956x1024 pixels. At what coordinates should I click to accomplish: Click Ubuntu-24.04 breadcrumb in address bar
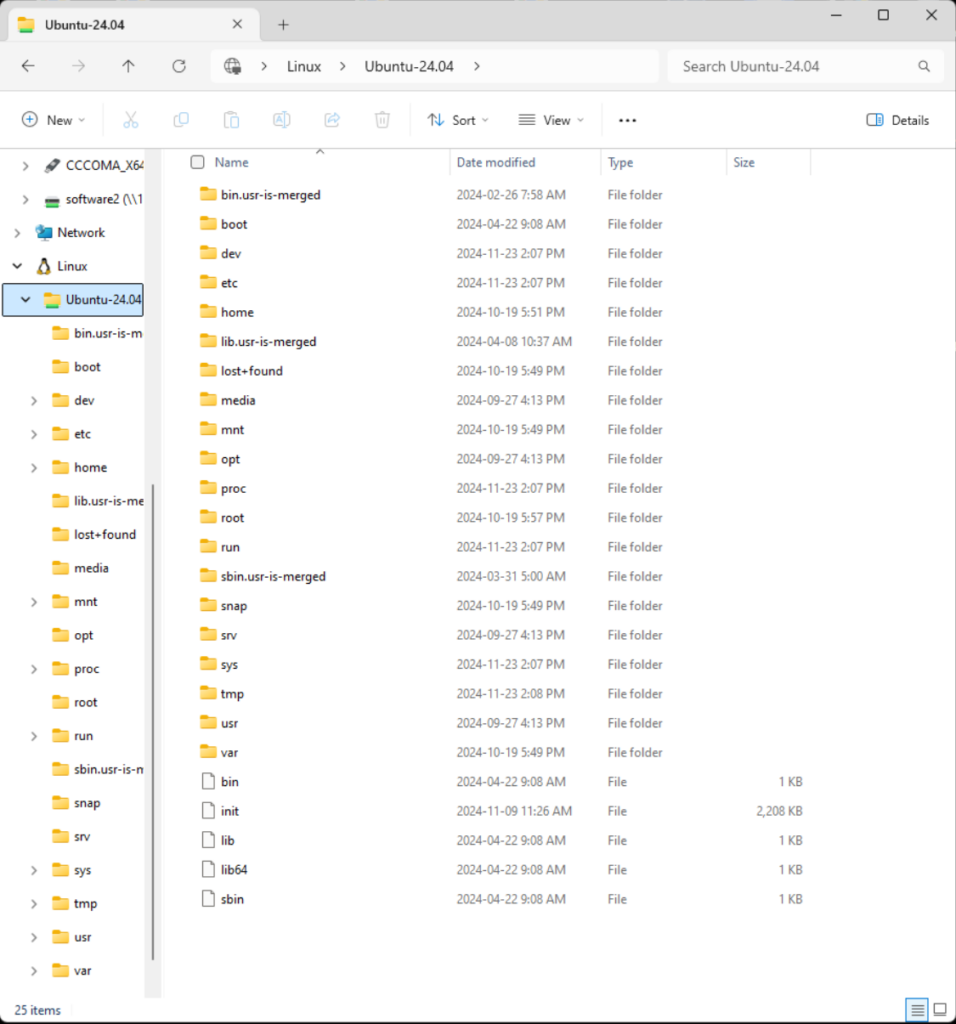click(409, 66)
